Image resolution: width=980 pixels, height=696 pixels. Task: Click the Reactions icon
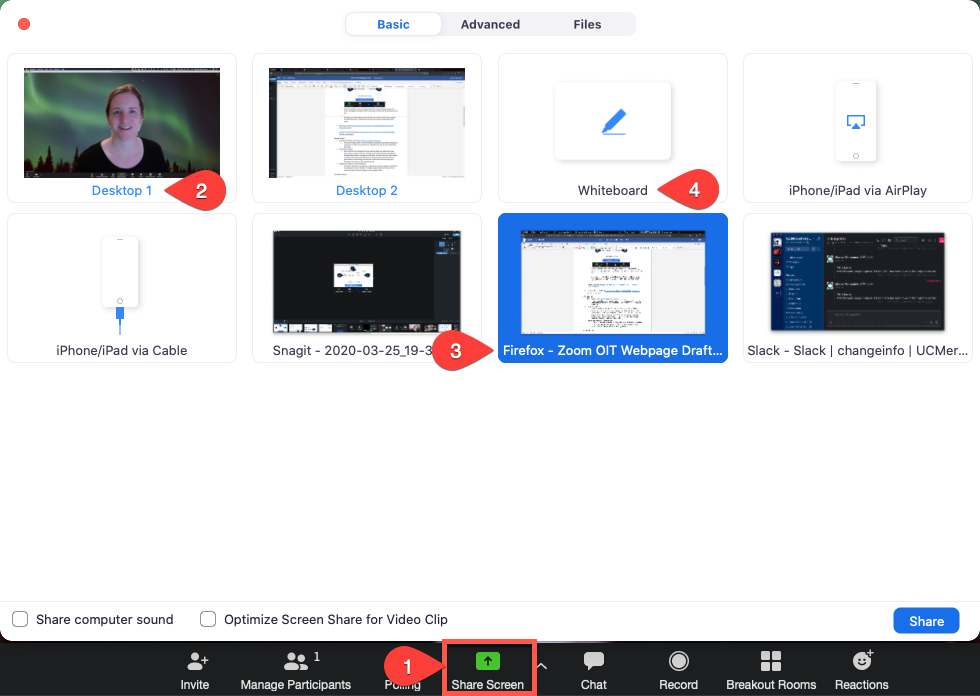(x=861, y=668)
